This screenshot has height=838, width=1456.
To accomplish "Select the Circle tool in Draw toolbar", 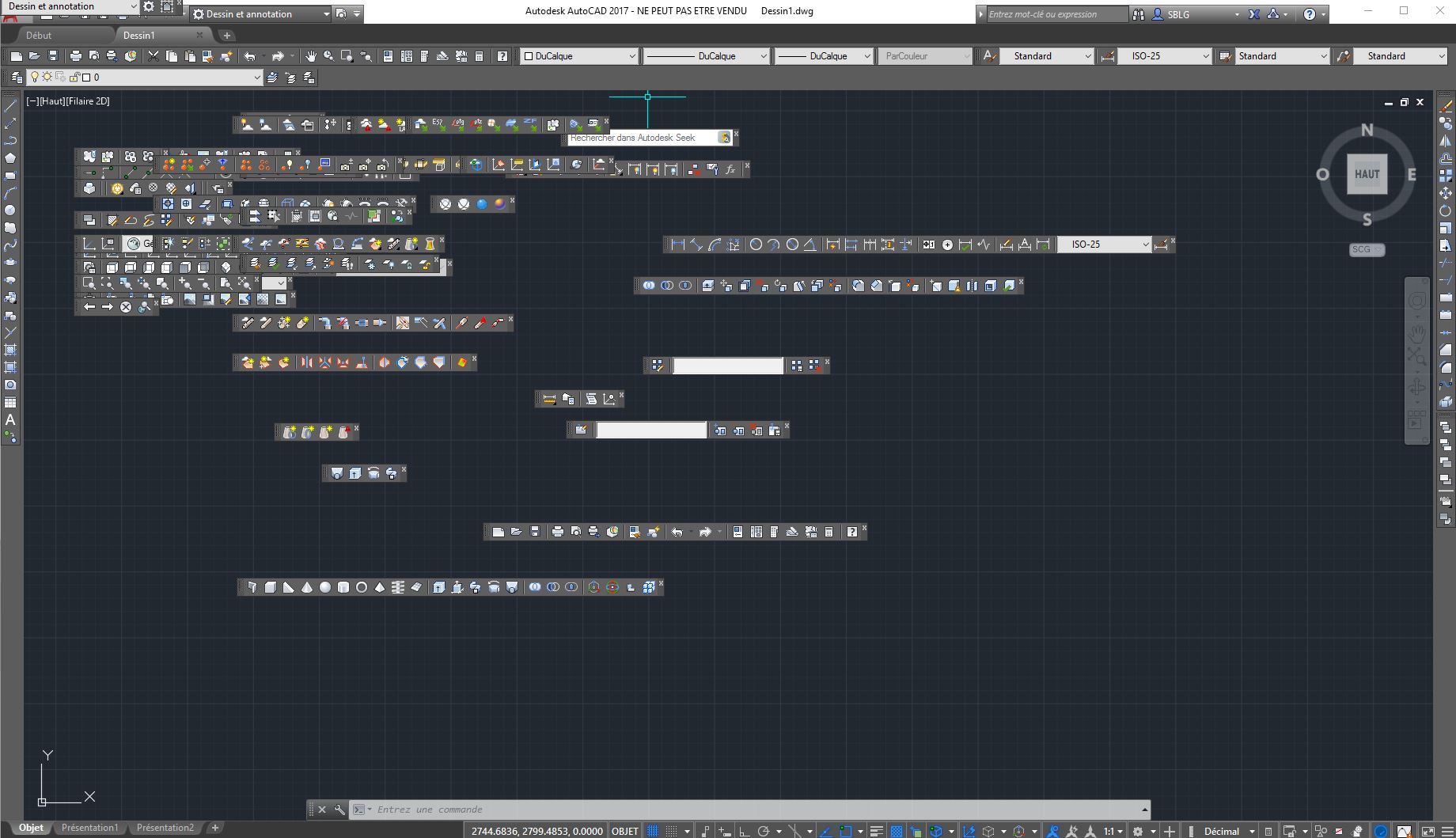I will point(10,210).
